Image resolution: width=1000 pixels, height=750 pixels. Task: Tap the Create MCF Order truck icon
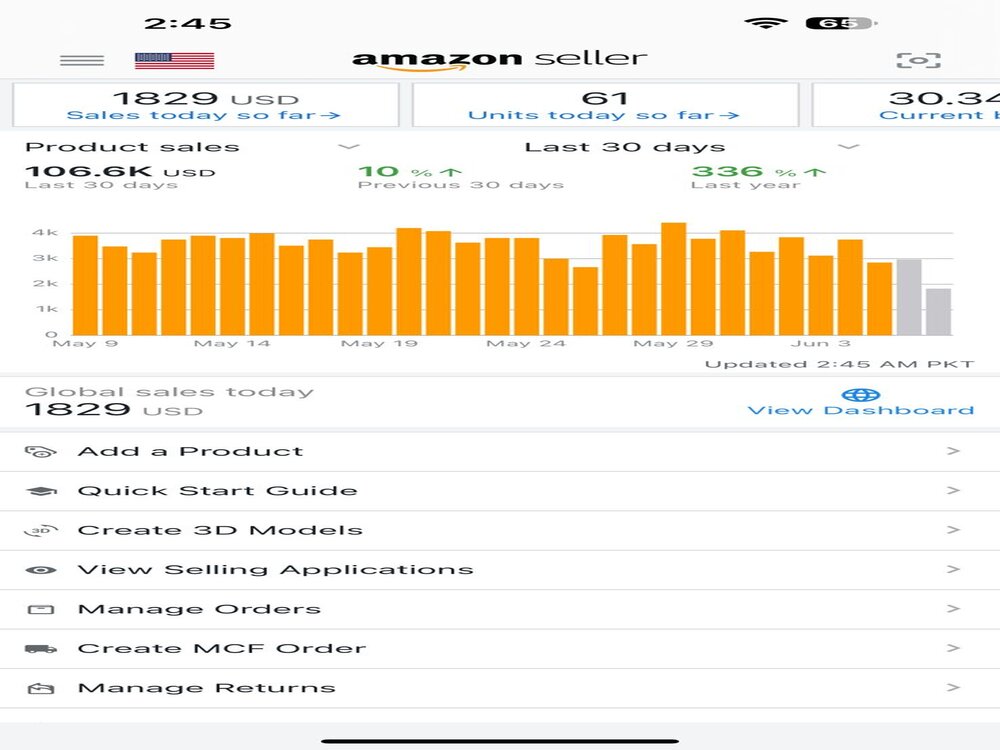coord(41,649)
